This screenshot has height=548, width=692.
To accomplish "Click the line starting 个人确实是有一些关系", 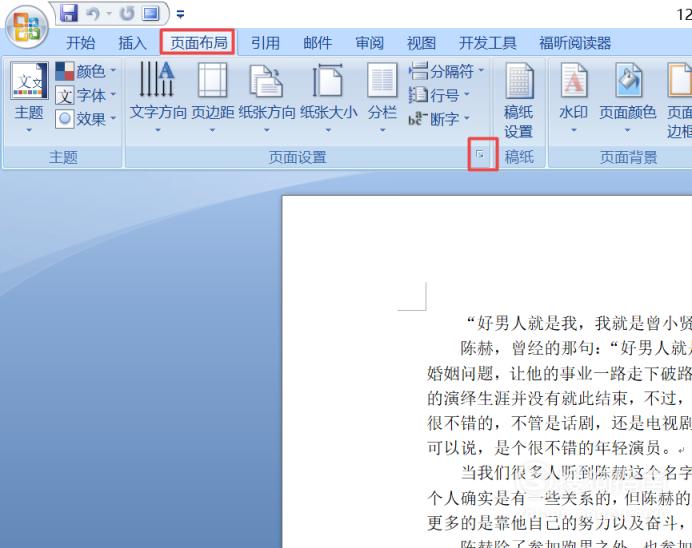I will 560,497.
